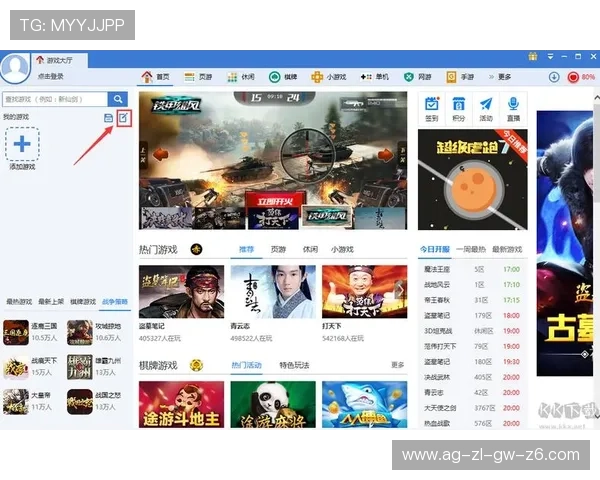Viewport: 600px width, 480px height.
Task: Click 更多 link in 棋牌游戏 section
Action: 397,365
